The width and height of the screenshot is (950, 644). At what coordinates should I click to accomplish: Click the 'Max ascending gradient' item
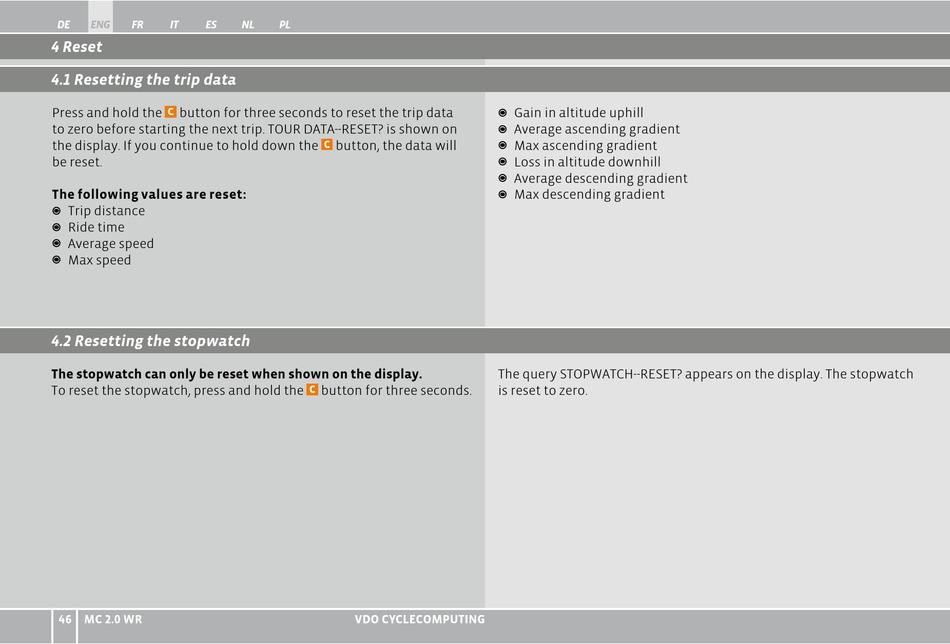coord(585,145)
